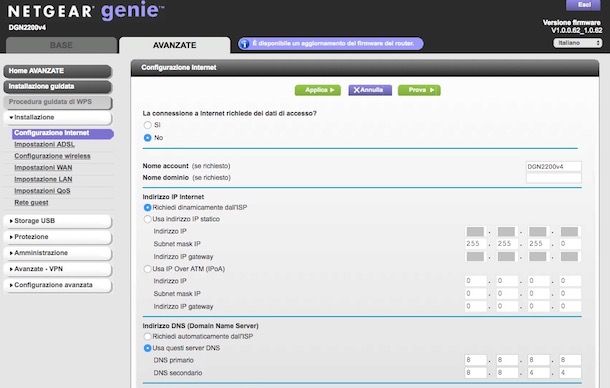Open Configurazione wireless page

click(52, 156)
